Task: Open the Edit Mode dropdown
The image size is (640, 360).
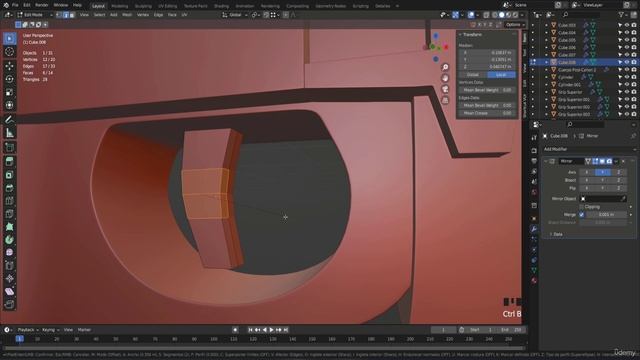Action: pyautogui.click(x=35, y=15)
